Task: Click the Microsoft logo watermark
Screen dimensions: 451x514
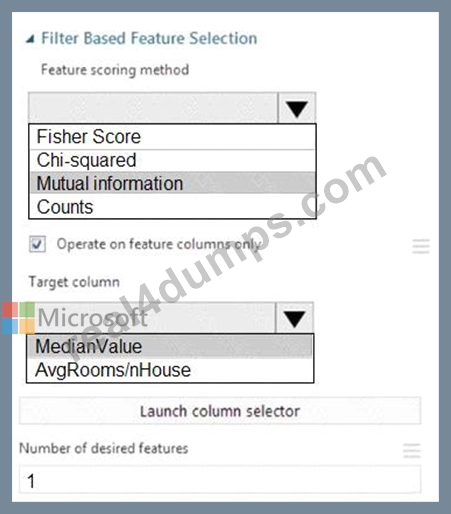Action: pos(18,318)
